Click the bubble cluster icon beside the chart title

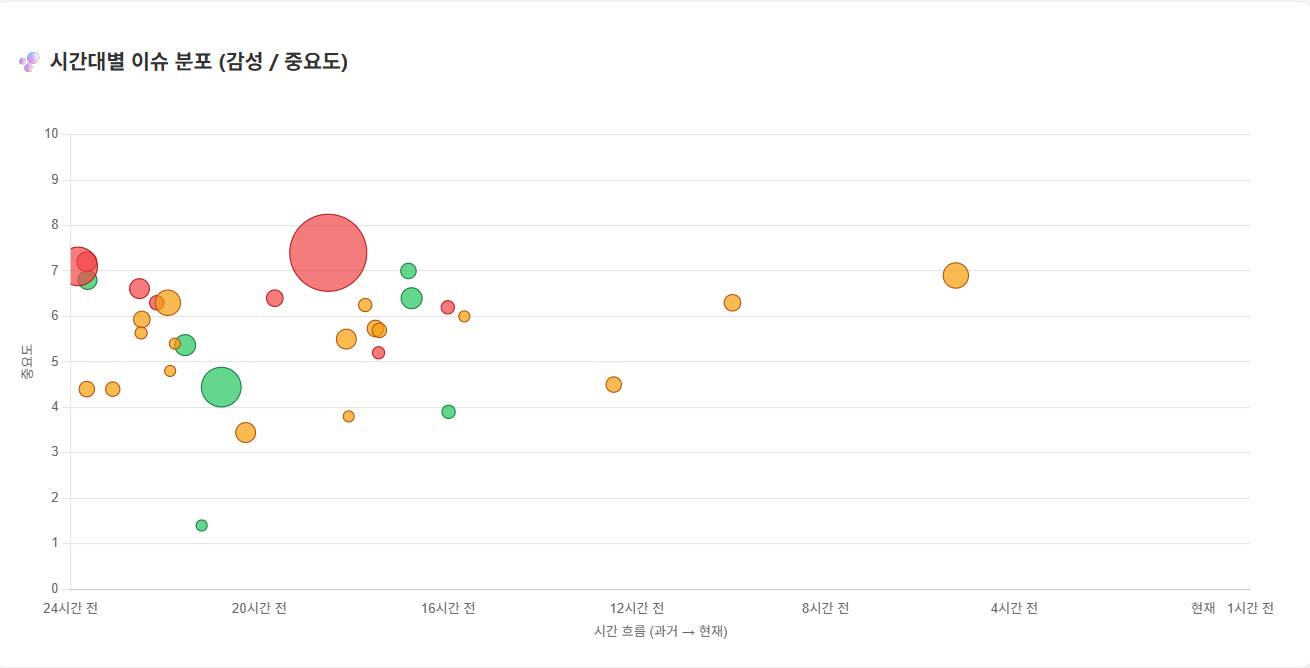coord(29,62)
